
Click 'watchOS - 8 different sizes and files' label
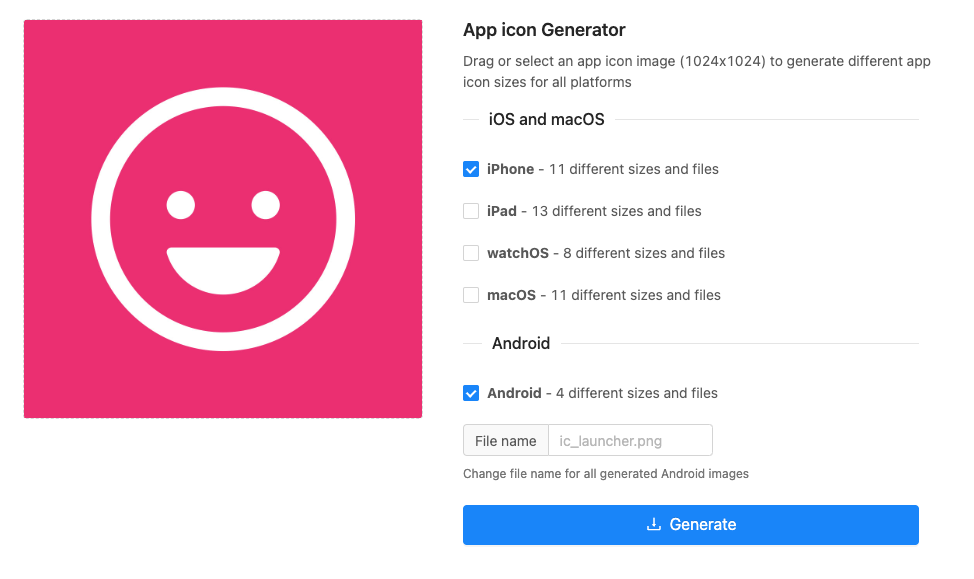pos(606,253)
